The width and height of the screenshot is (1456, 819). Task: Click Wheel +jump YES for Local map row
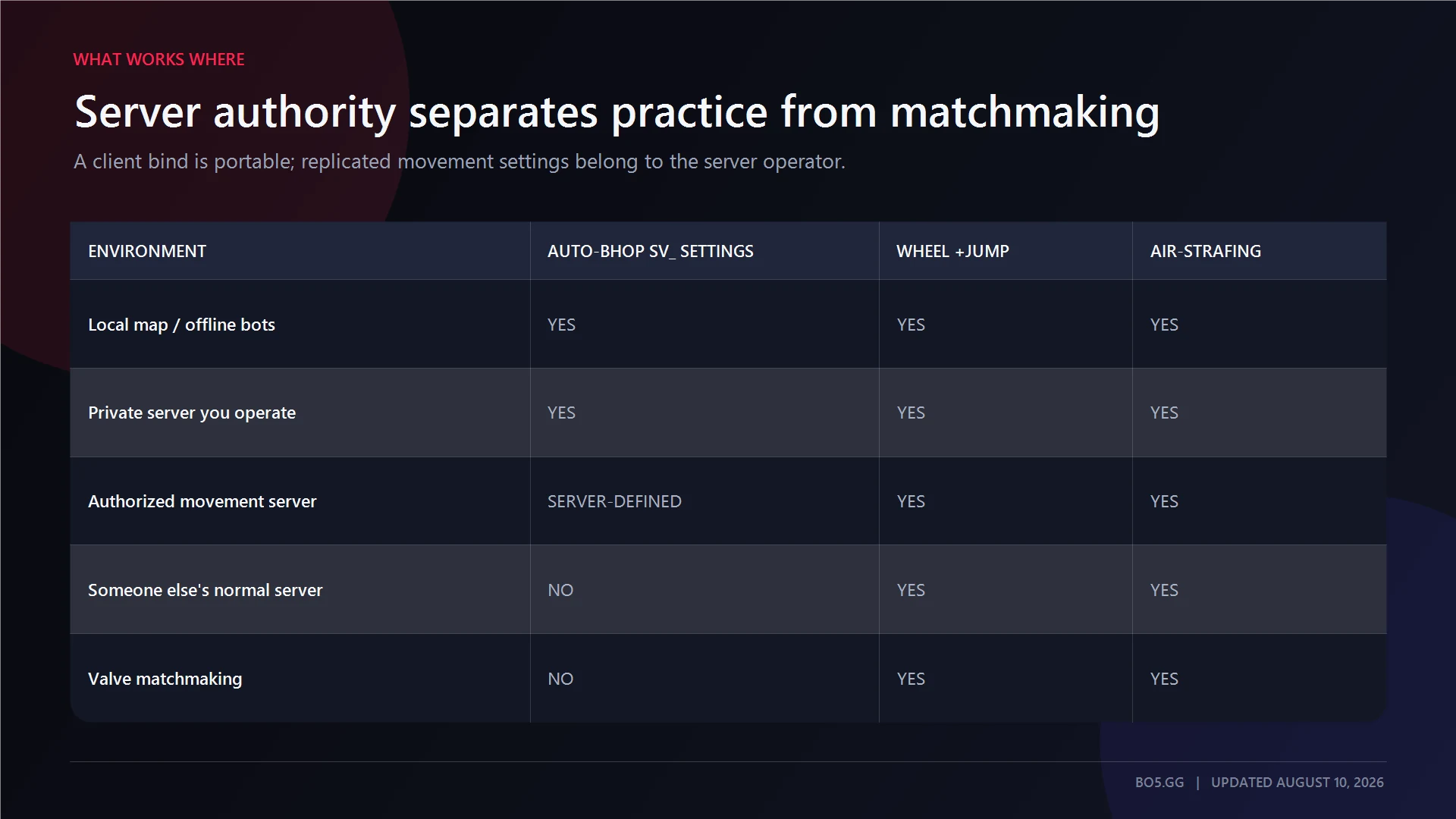tap(911, 325)
